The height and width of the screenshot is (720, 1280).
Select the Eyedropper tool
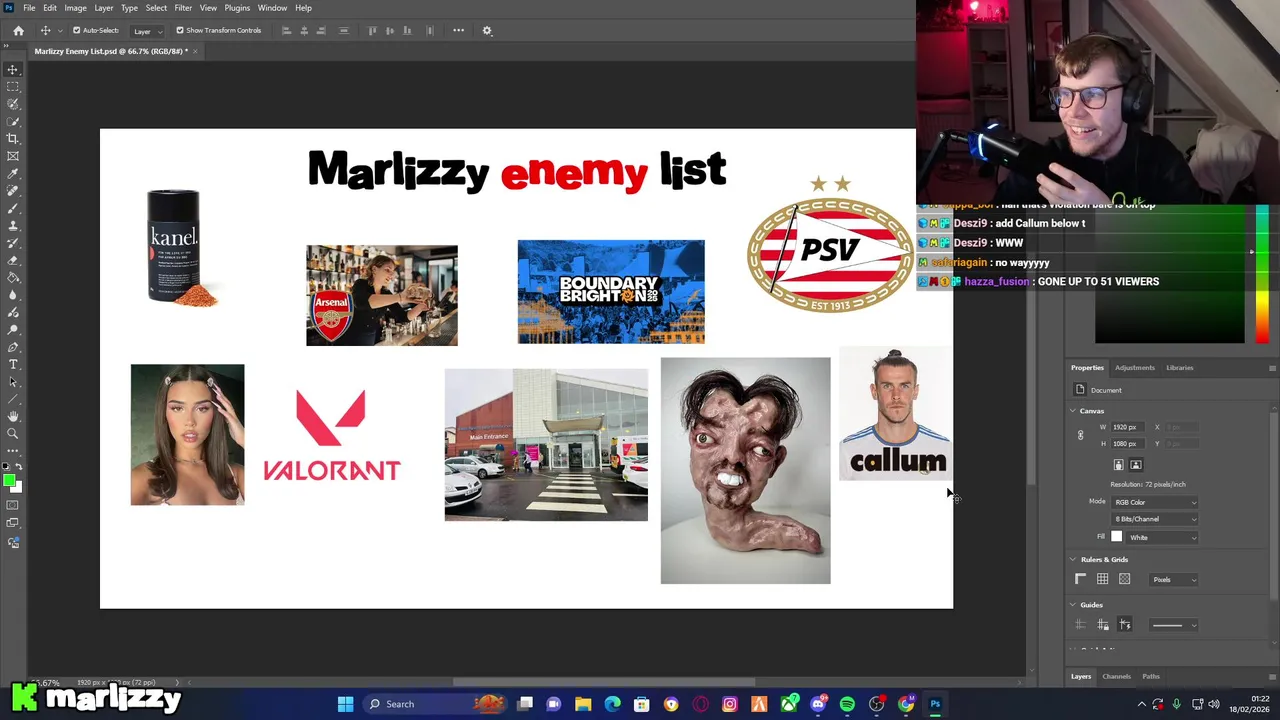pyautogui.click(x=13, y=174)
